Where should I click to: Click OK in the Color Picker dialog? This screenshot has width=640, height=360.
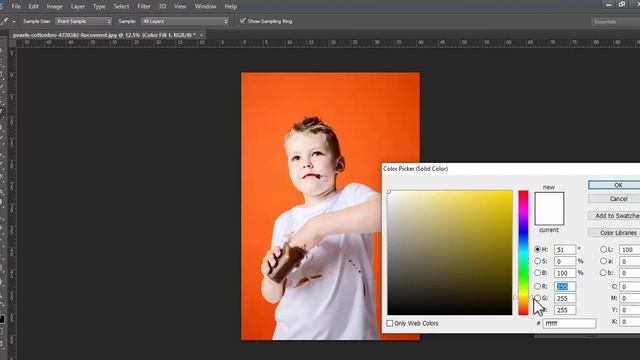tap(614, 185)
